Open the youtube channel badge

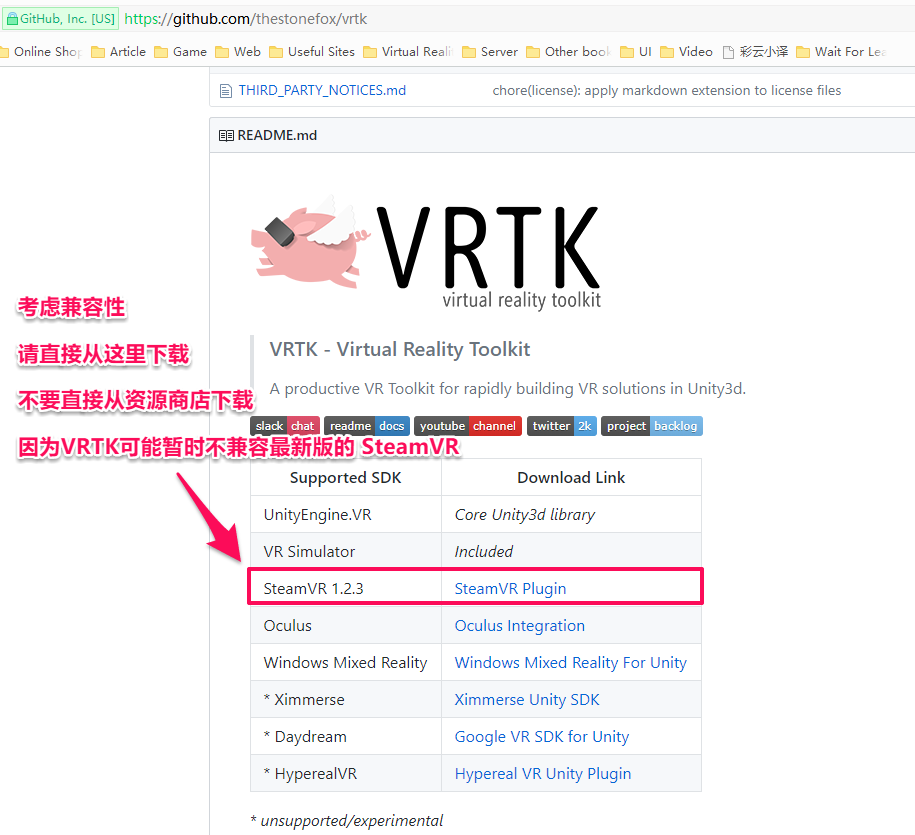[x=467, y=425]
